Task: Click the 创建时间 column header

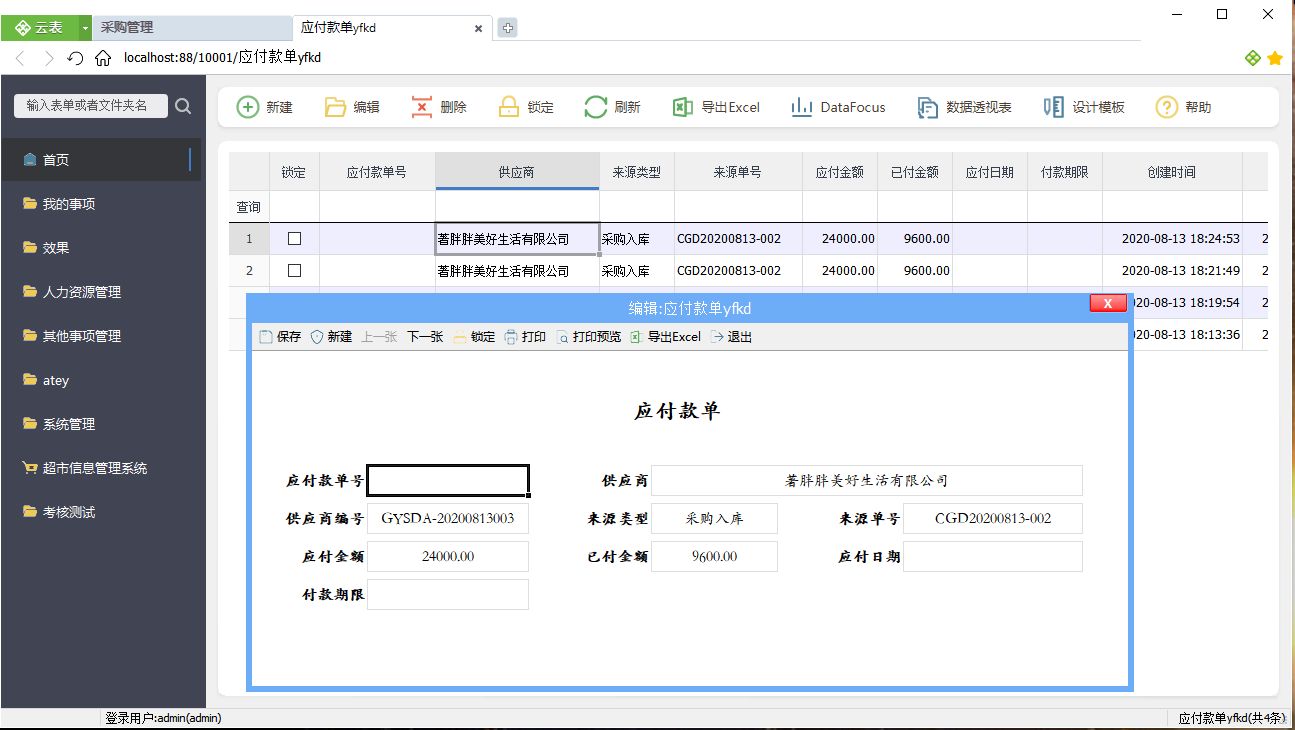Action: coord(1172,172)
